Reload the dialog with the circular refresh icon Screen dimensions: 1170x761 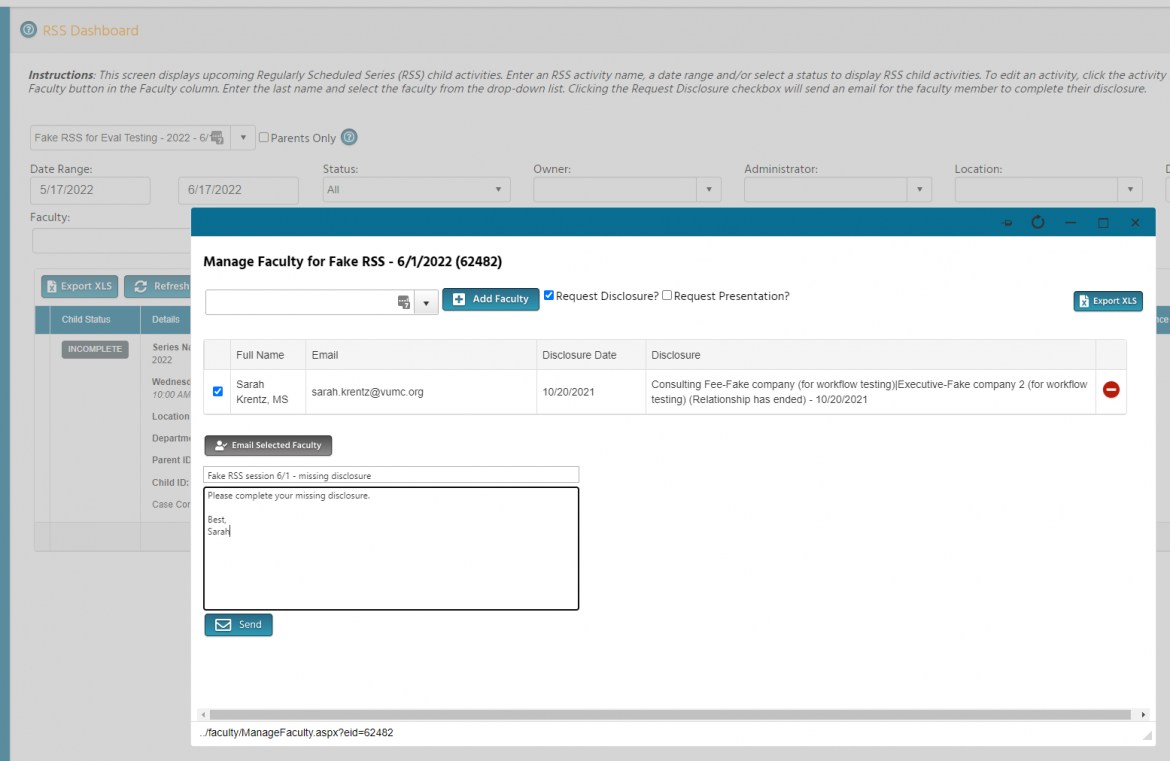pos(1038,222)
